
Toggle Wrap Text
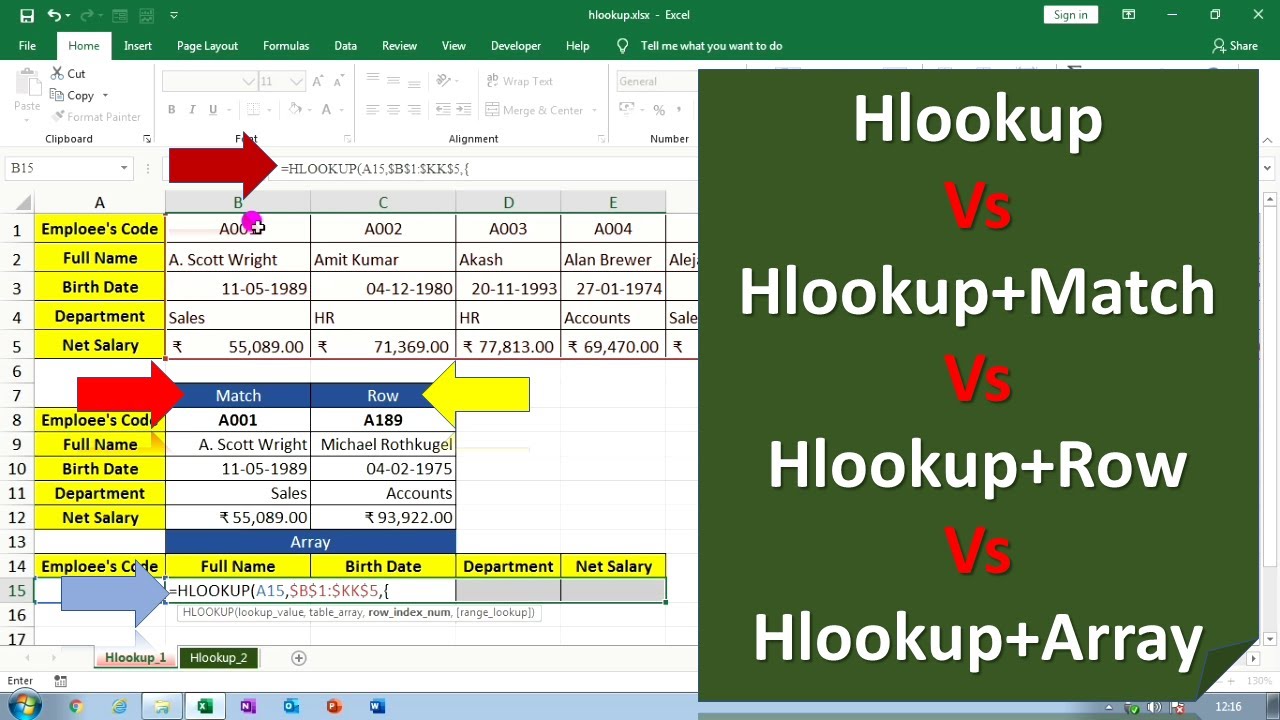(519, 81)
